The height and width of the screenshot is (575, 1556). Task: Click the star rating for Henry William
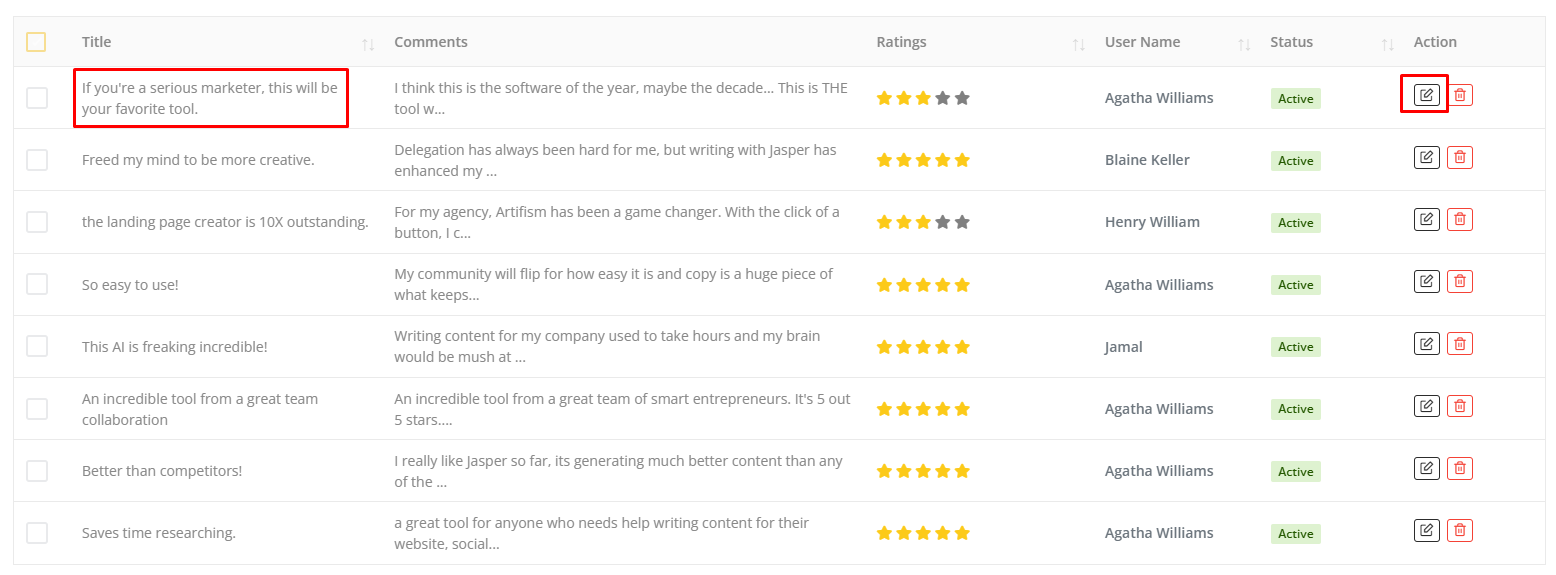click(x=923, y=222)
